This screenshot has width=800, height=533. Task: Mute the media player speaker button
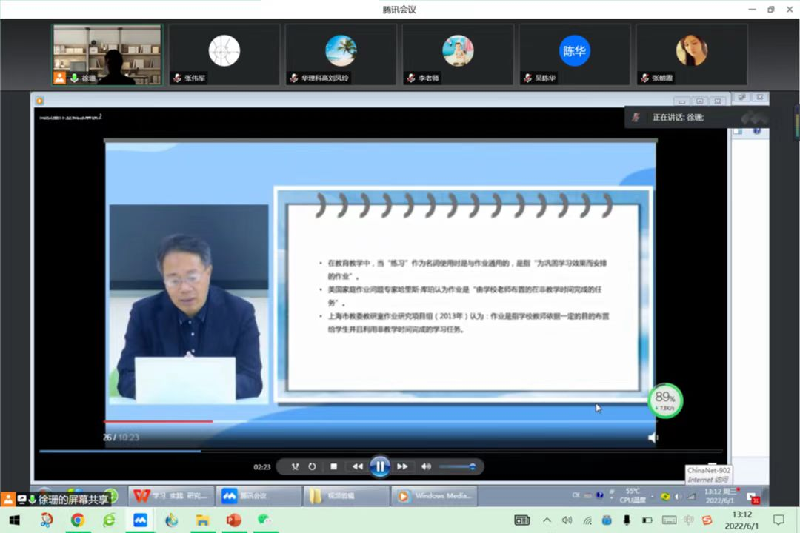point(426,466)
